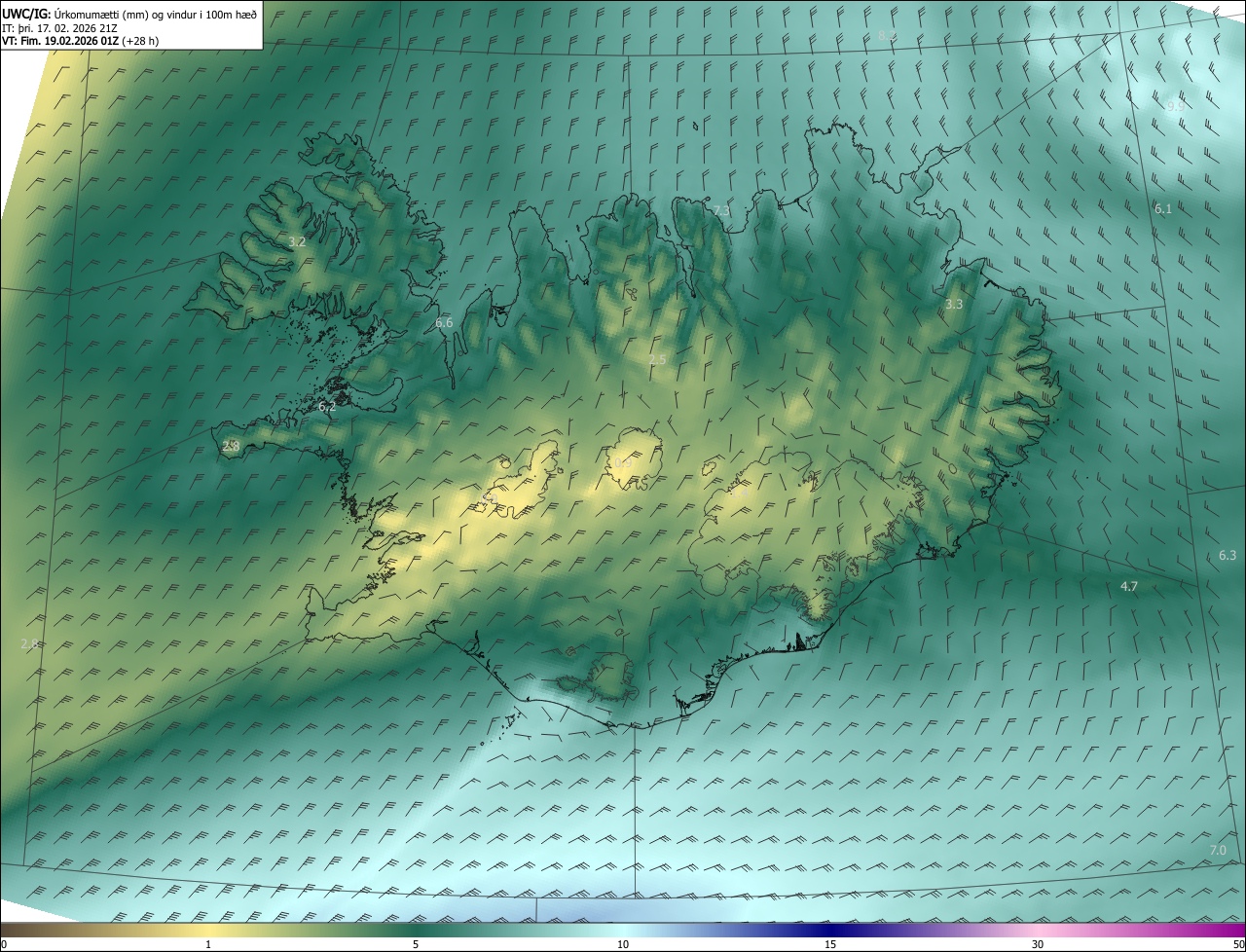Click the 5 tick on the colour scale
The width and height of the screenshot is (1246, 952).
416,944
